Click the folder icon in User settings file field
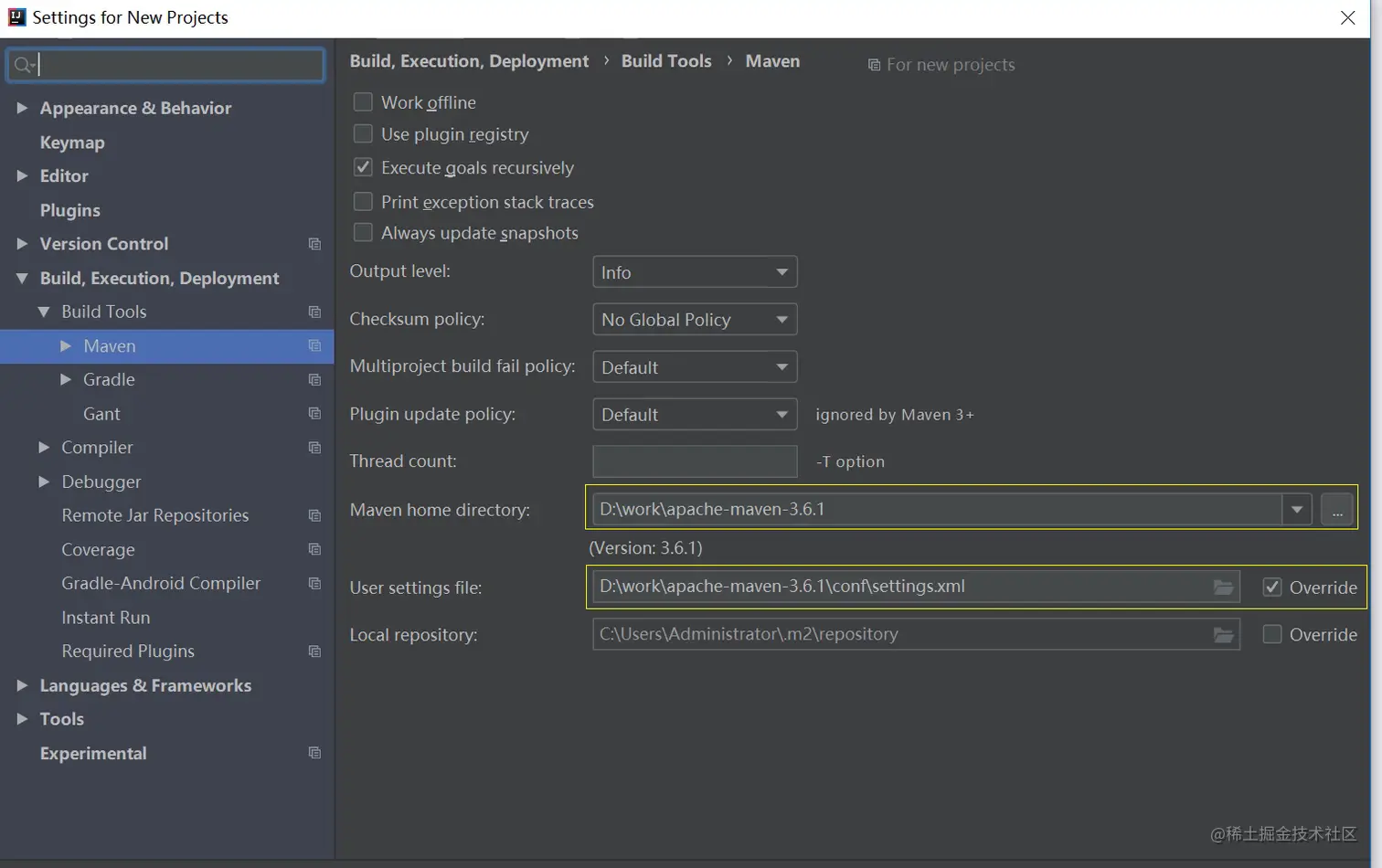The width and height of the screenshot is (1382, 868). pyautogui.click(x=1223, y=587)
